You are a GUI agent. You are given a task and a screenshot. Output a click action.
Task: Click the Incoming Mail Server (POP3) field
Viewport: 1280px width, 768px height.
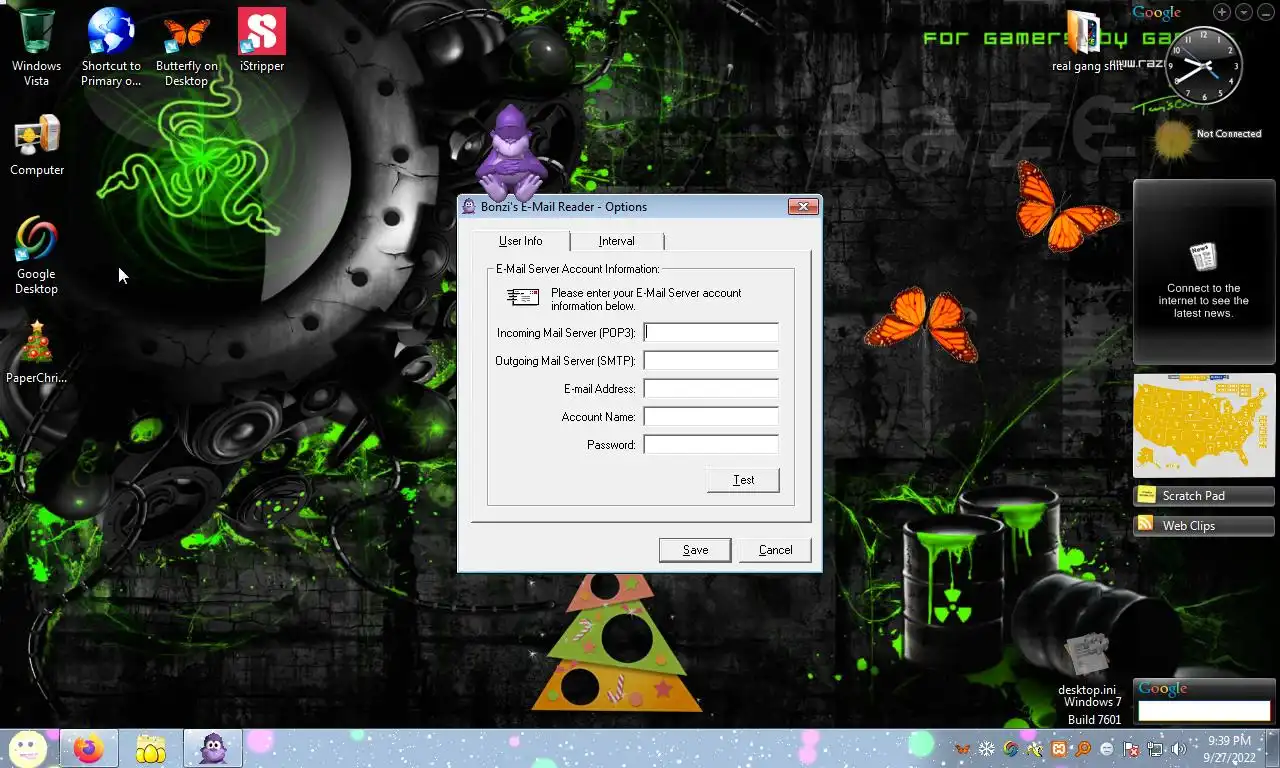(x=711, y=333)
